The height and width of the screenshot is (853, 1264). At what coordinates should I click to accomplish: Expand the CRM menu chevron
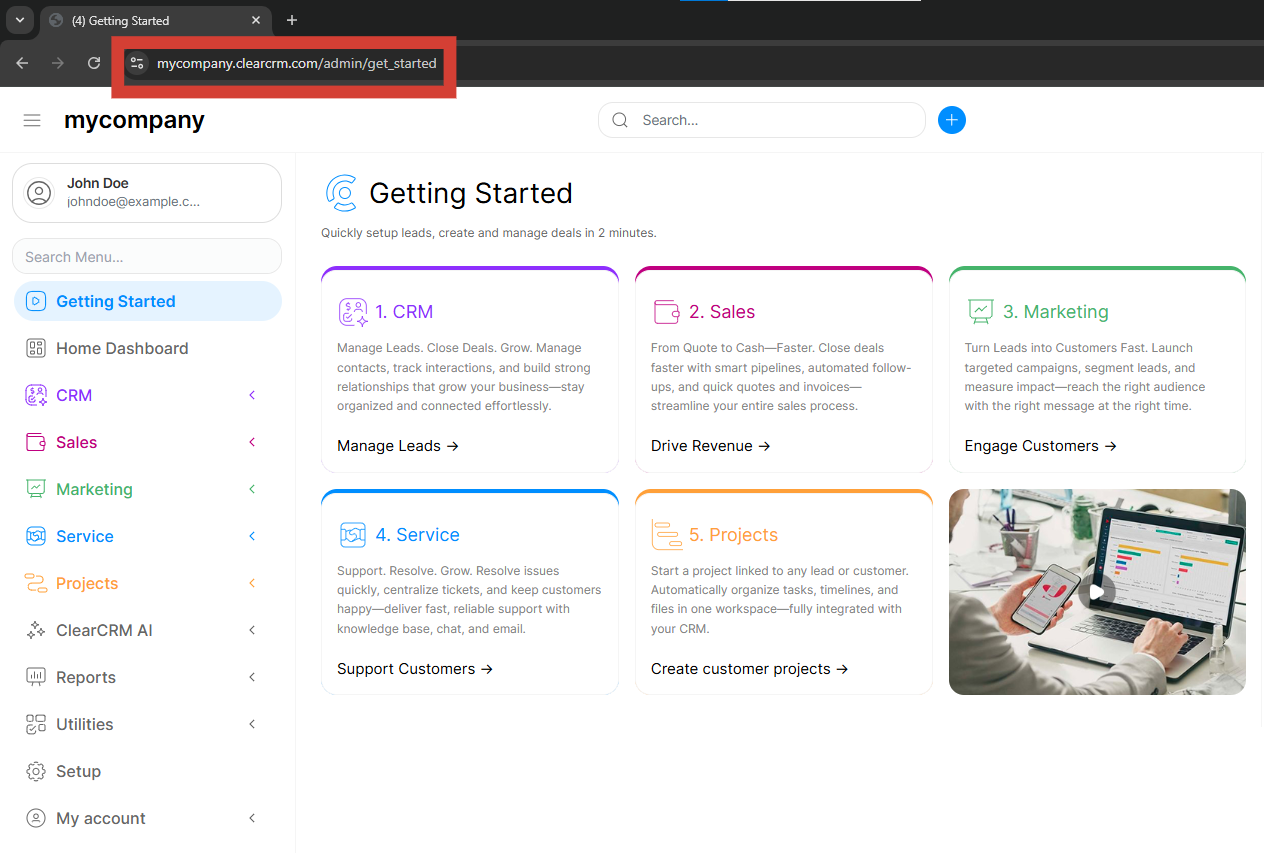click(252, 395)
